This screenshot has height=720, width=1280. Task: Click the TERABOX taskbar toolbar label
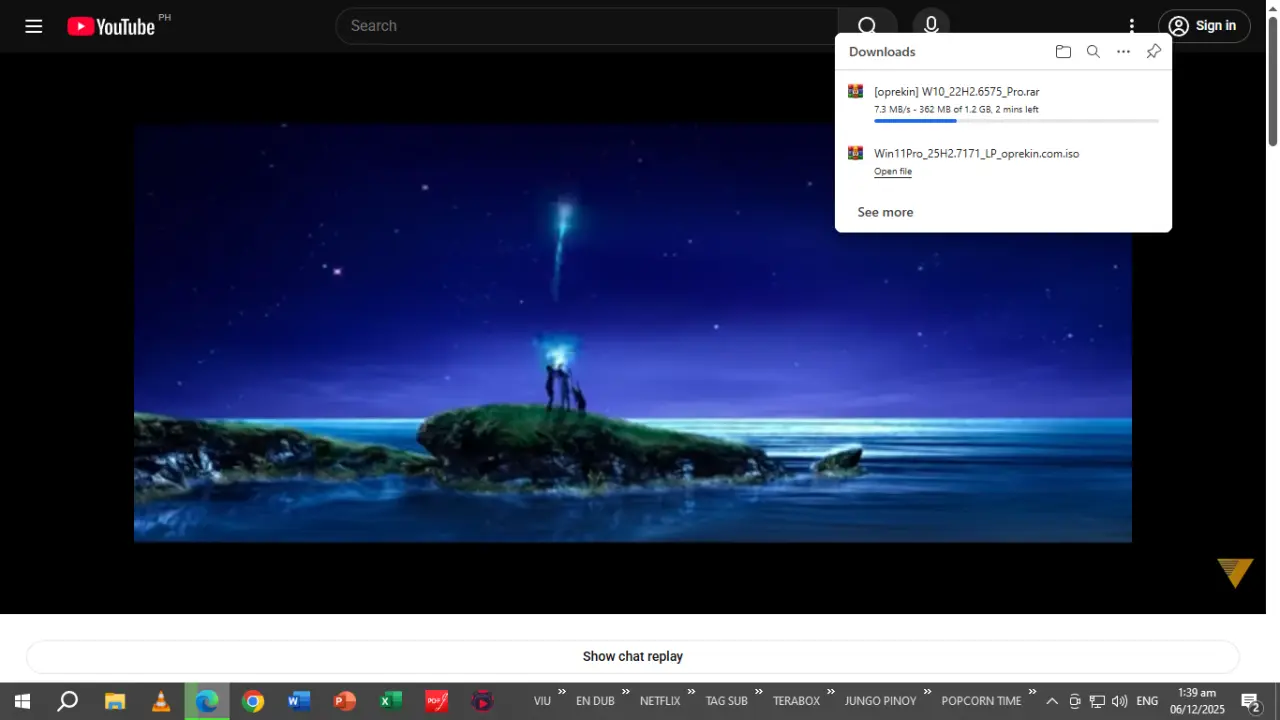pos(796,701)
